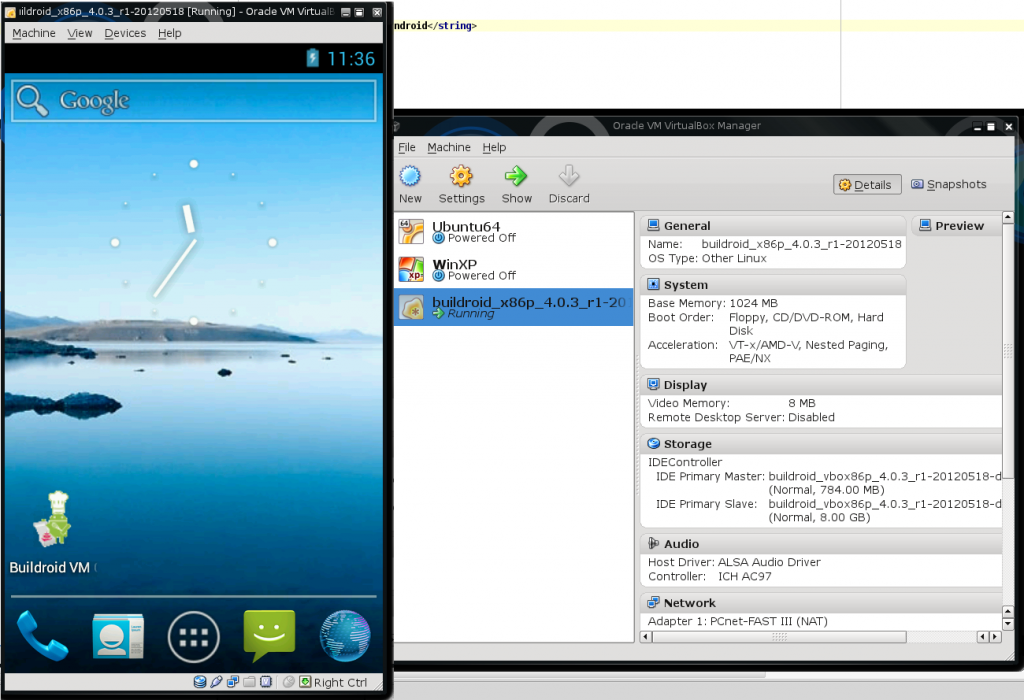Click the New virtual machine toolbar icon
This screenshot has width=1024, height=700.
coord(410,176)
